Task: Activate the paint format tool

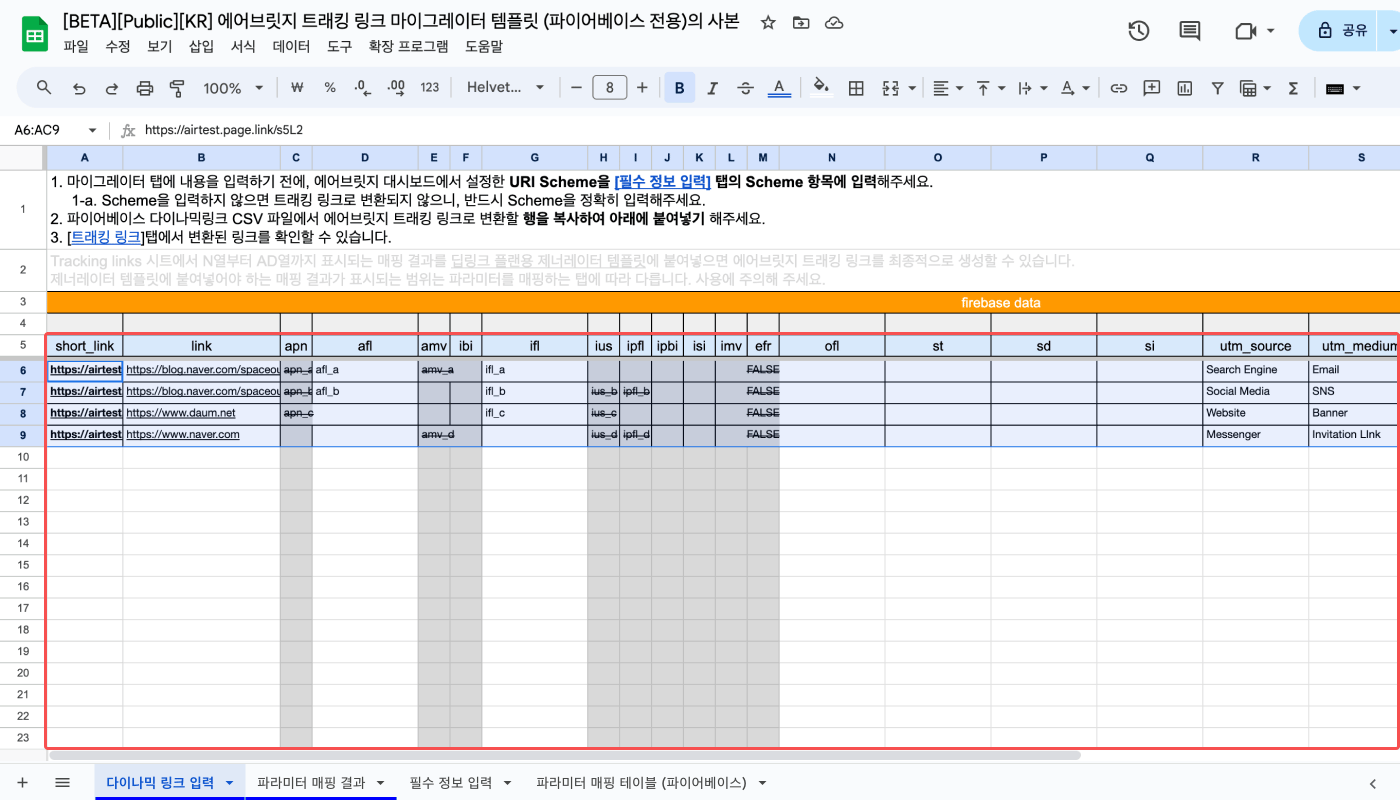Action: click(178, 88)
